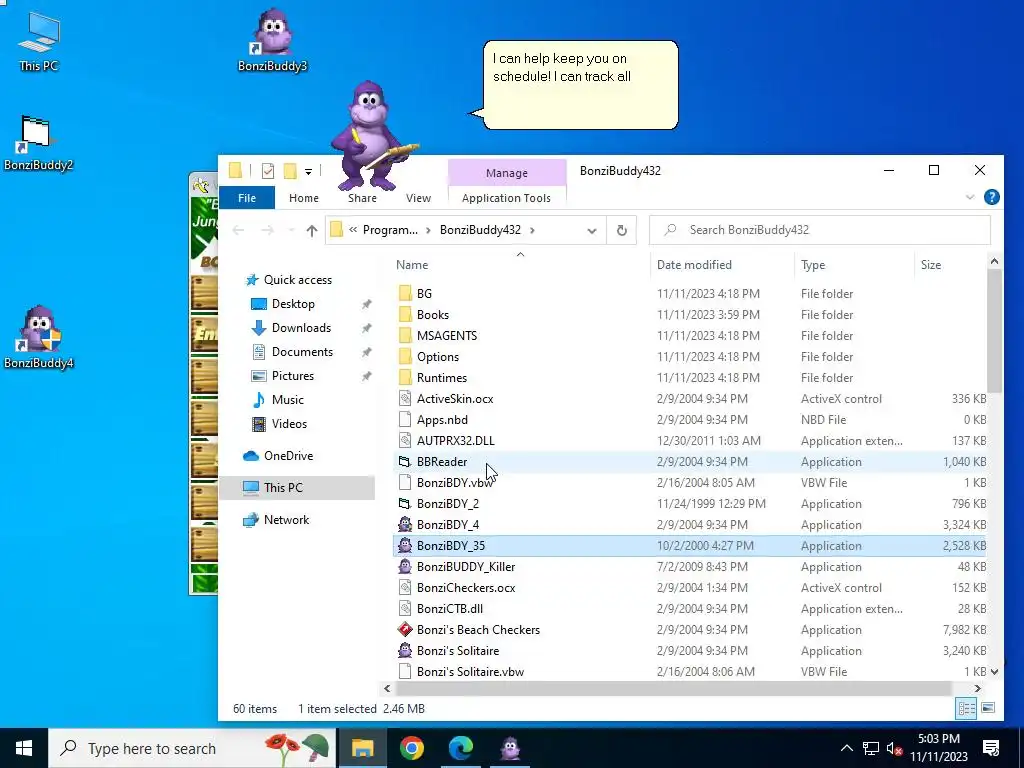Select the Books folder

pyautogui.click(x=432, y=315)
